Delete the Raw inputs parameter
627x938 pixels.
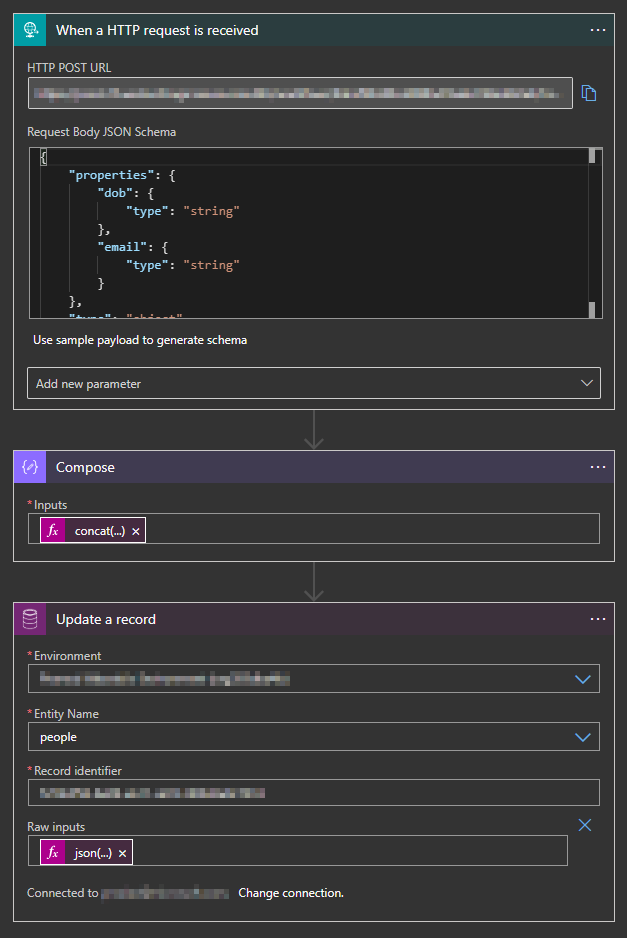(586, 825)
